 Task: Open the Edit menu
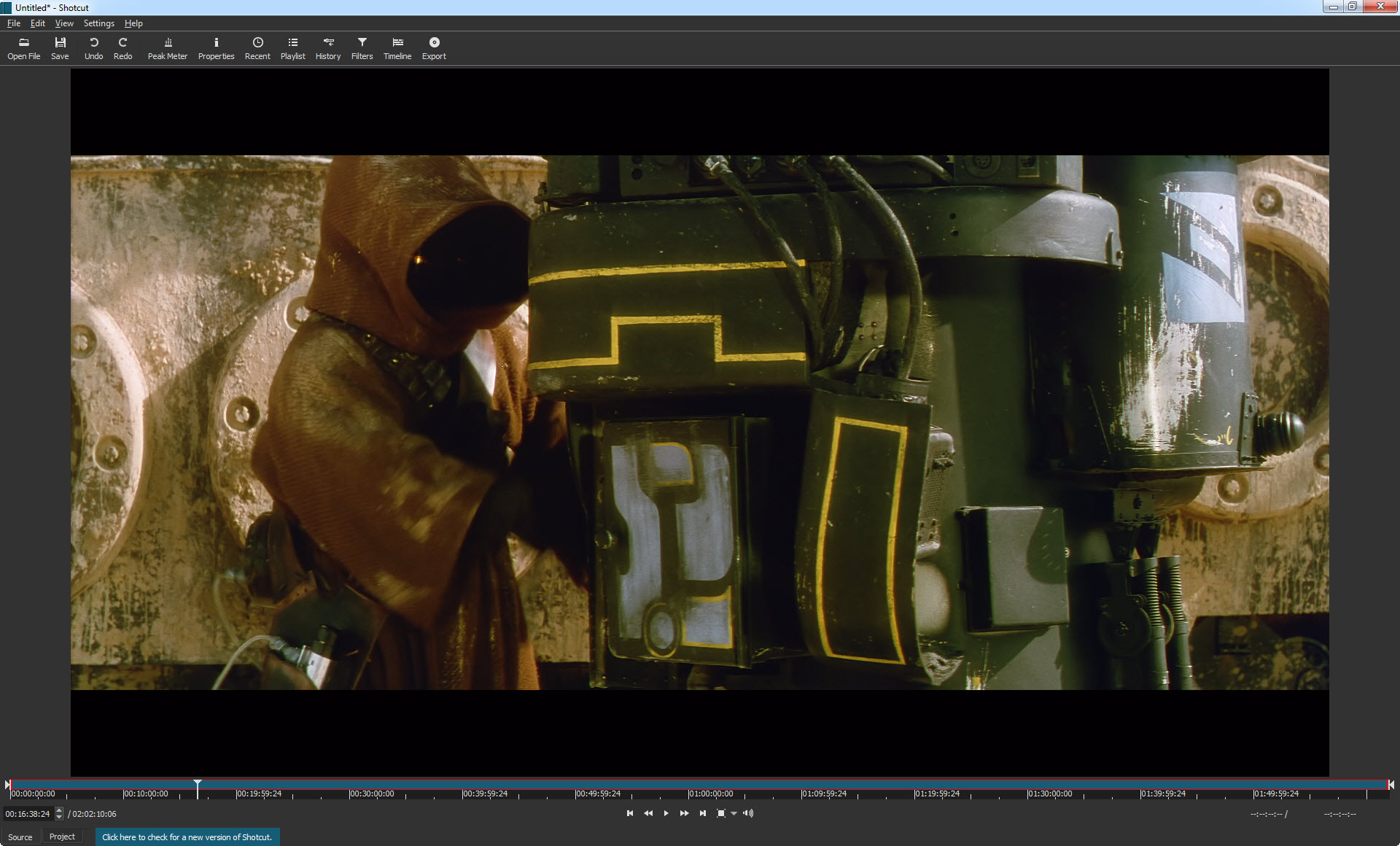(38, 23)
